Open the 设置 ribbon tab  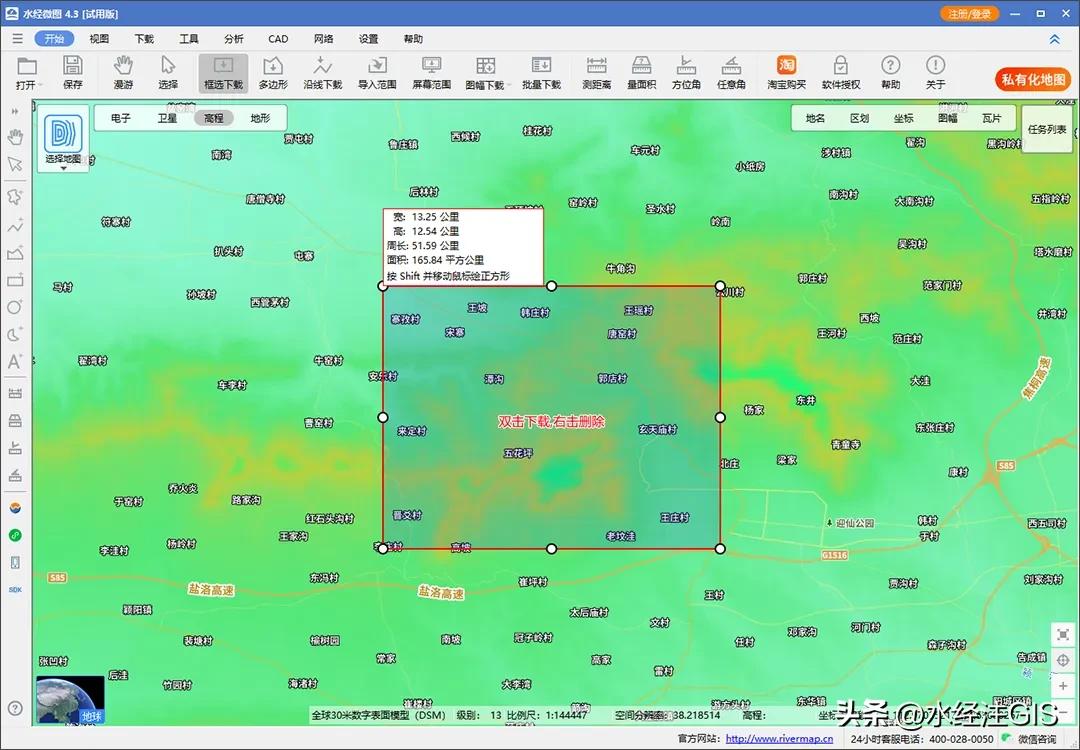click(x=368, y=39)
